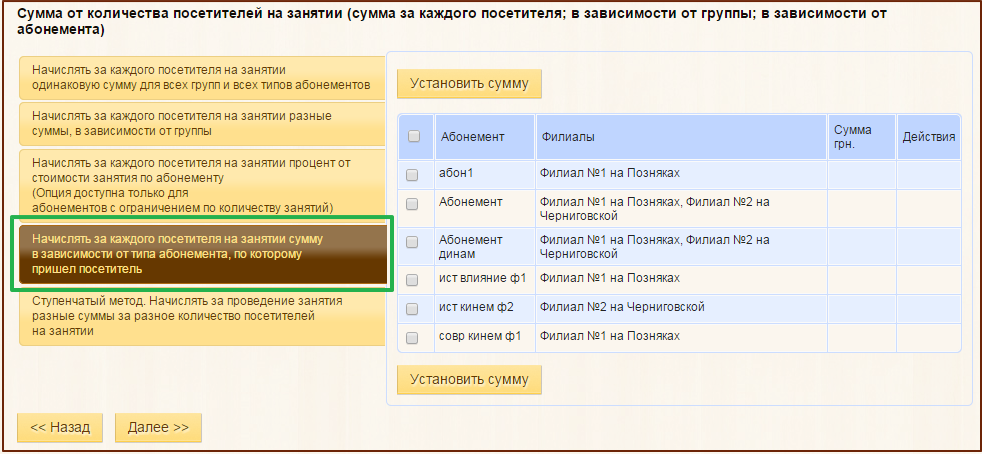
Task: Tick the checkbox for Абонемент row
Action: [x=411, y=204]
